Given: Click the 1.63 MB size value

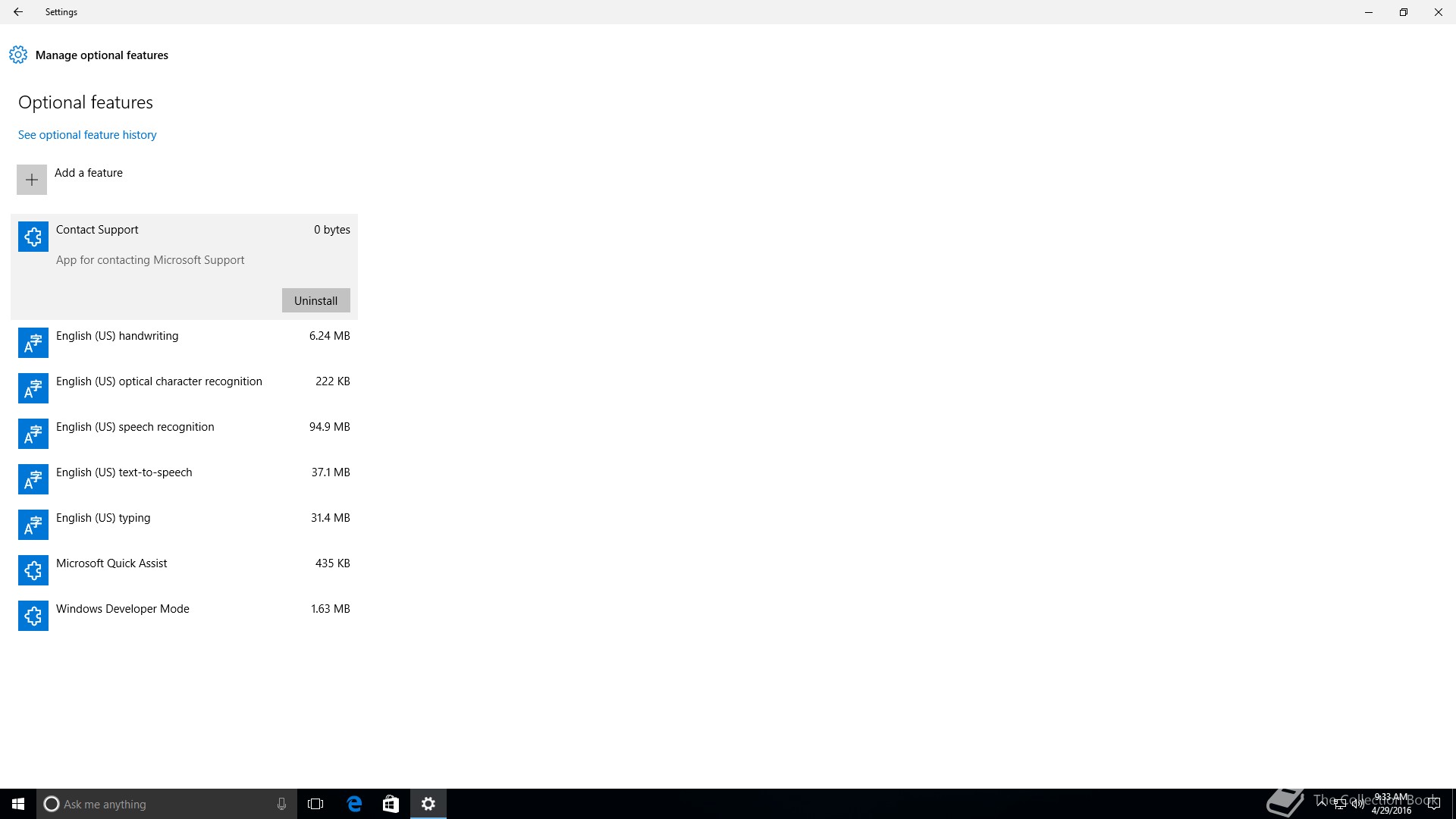Looking at the screenshot, I should coord(331,609).
